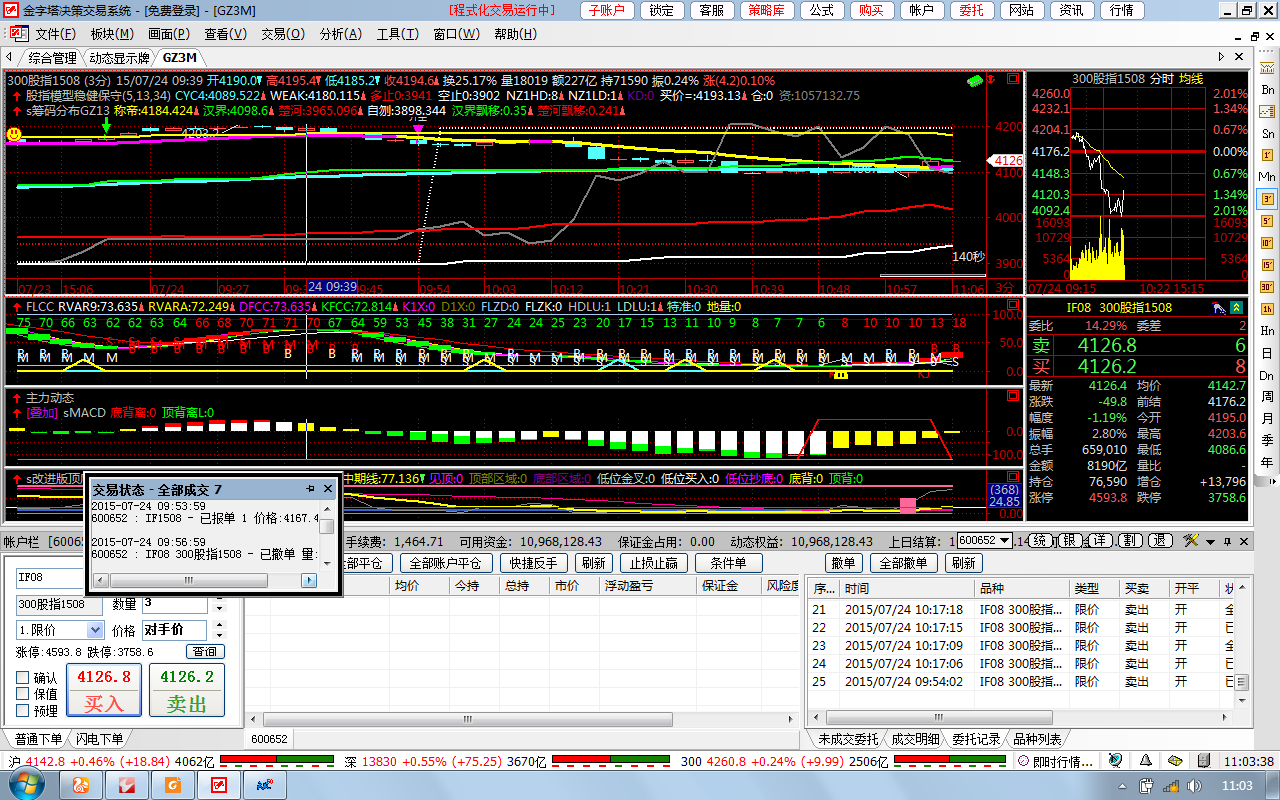Switch chart to 30-minute period icon

tap(1267, 287)
